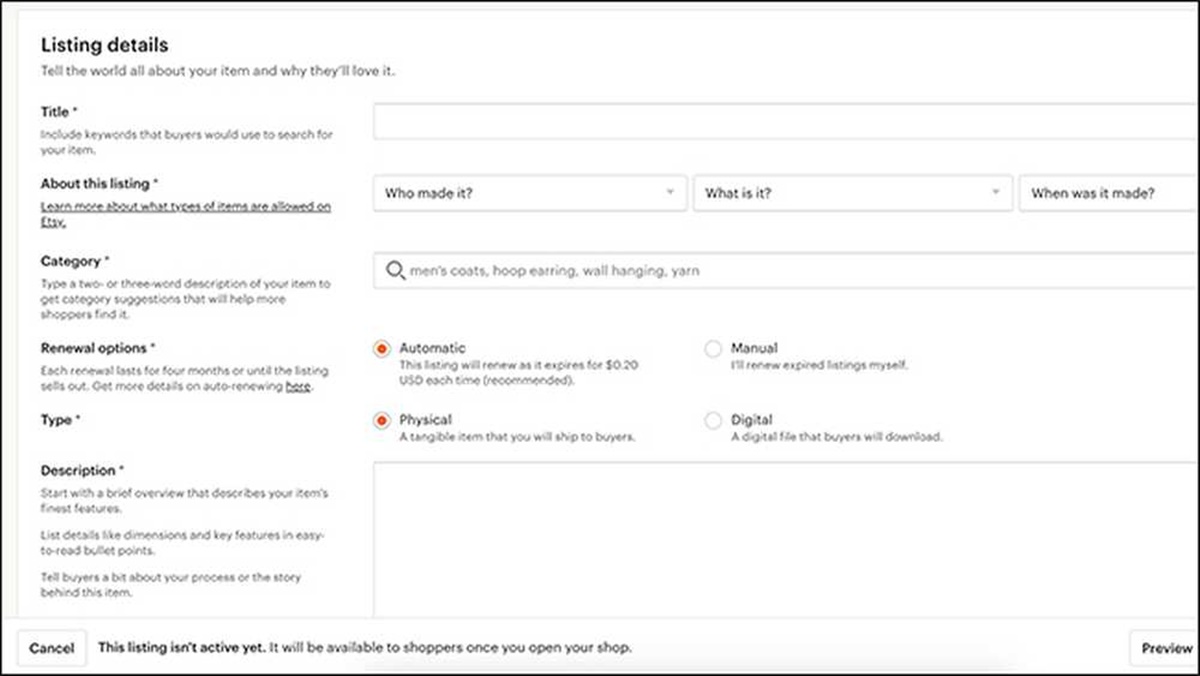Click the 'Renewal options' label
1200x676 pixels.
(94, 348)
